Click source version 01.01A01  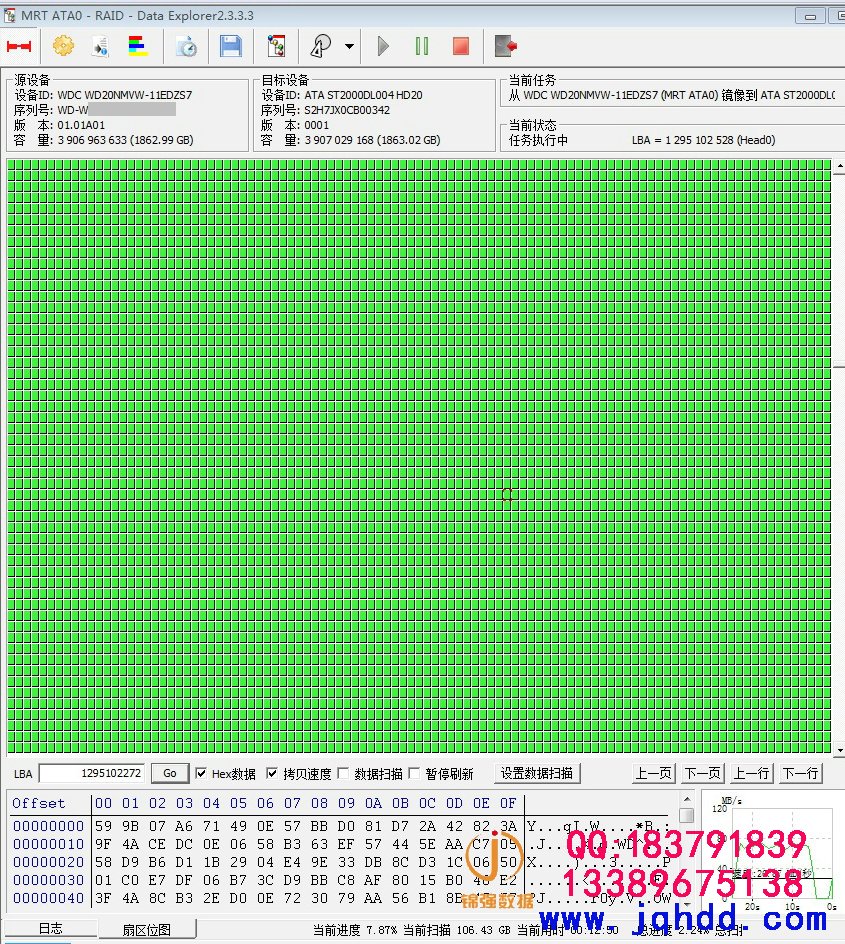(81, 125)
